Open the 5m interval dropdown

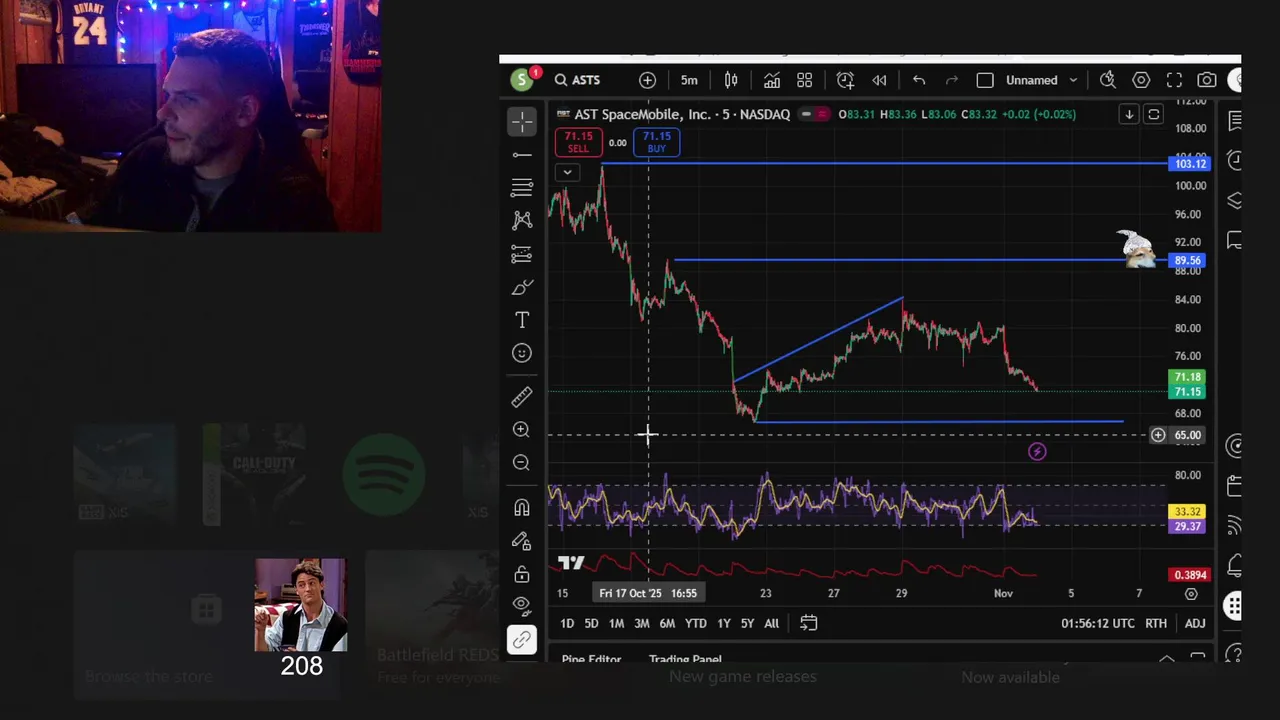point(689,80)
